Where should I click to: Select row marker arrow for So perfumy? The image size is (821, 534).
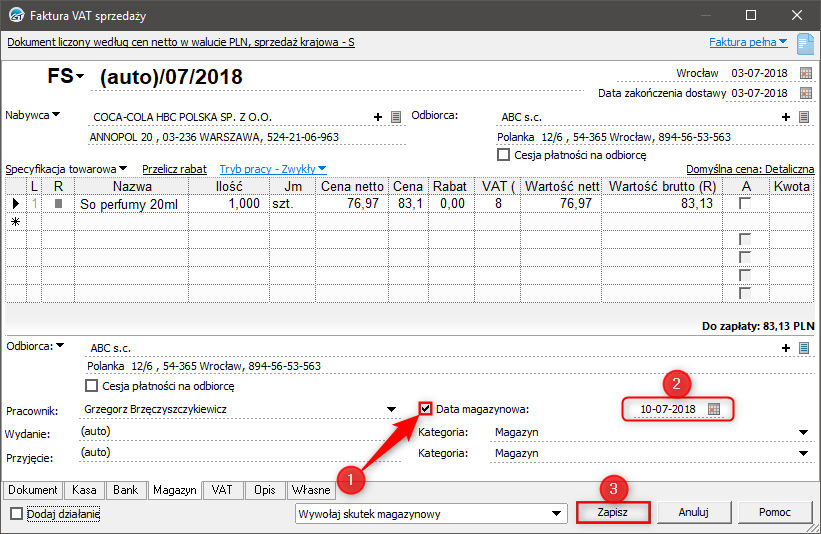pyautogui.click(x=16, y=204)
